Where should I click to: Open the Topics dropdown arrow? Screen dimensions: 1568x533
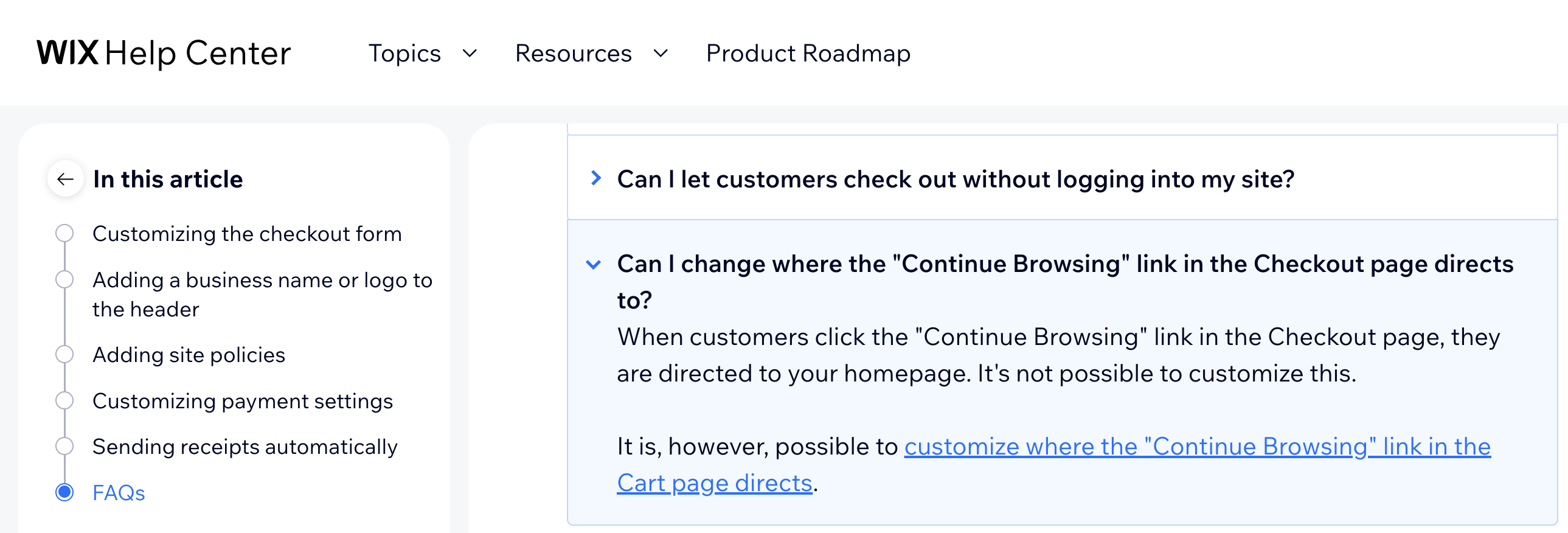click(470, 54)
